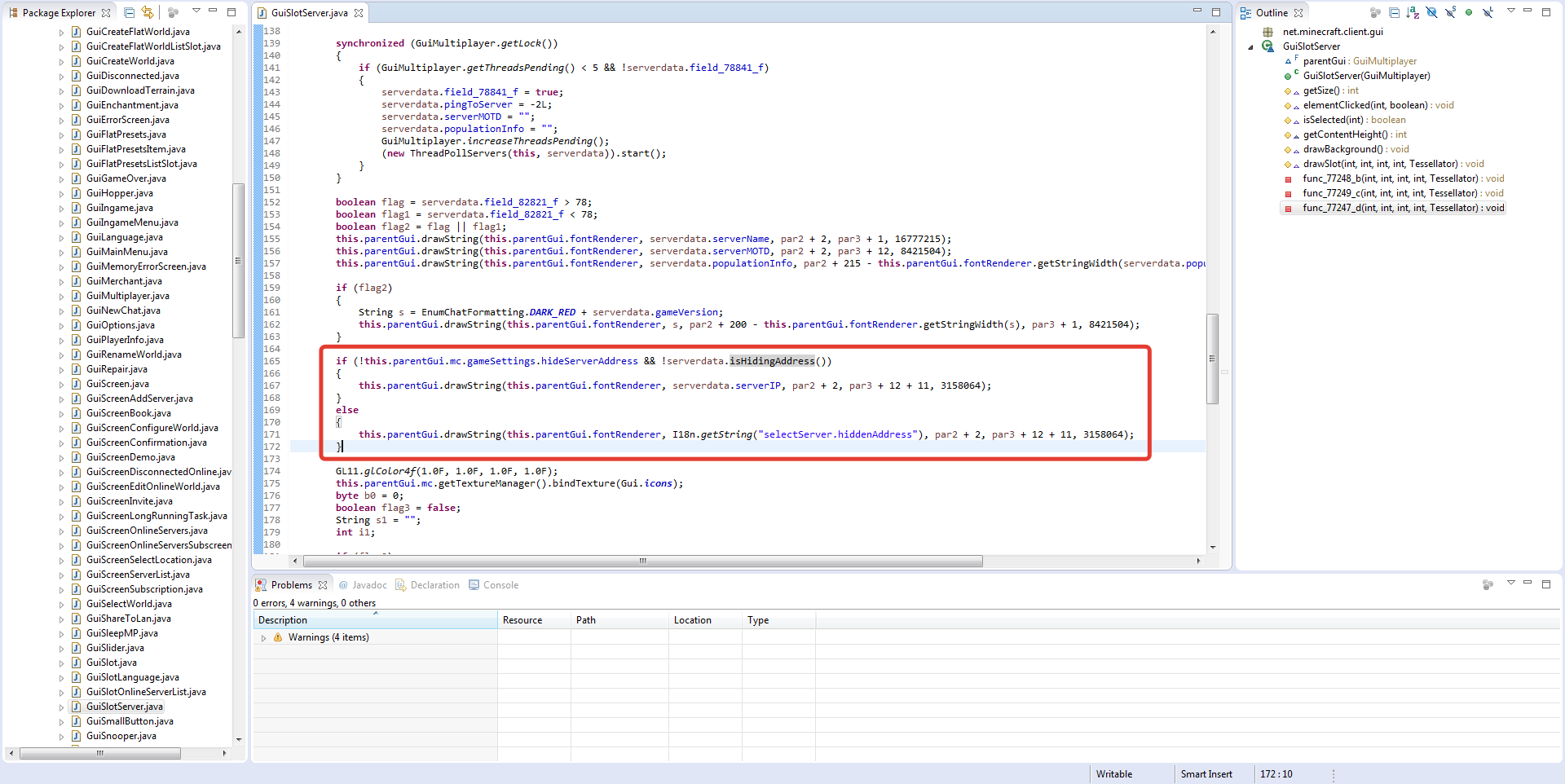Click Sort alphabetically icon in Outline

[1413, 12]
